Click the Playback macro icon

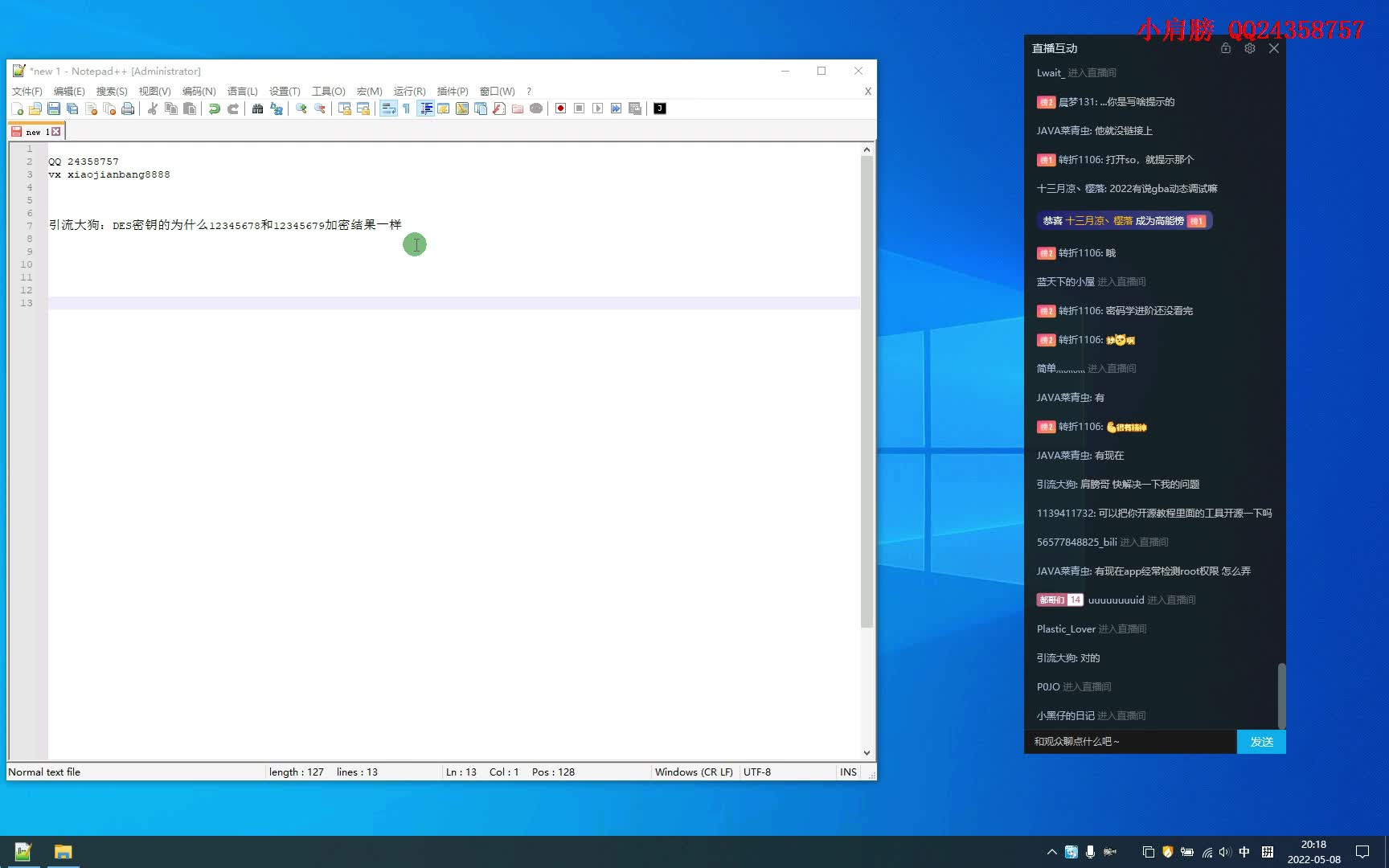[x=597, y=108]
